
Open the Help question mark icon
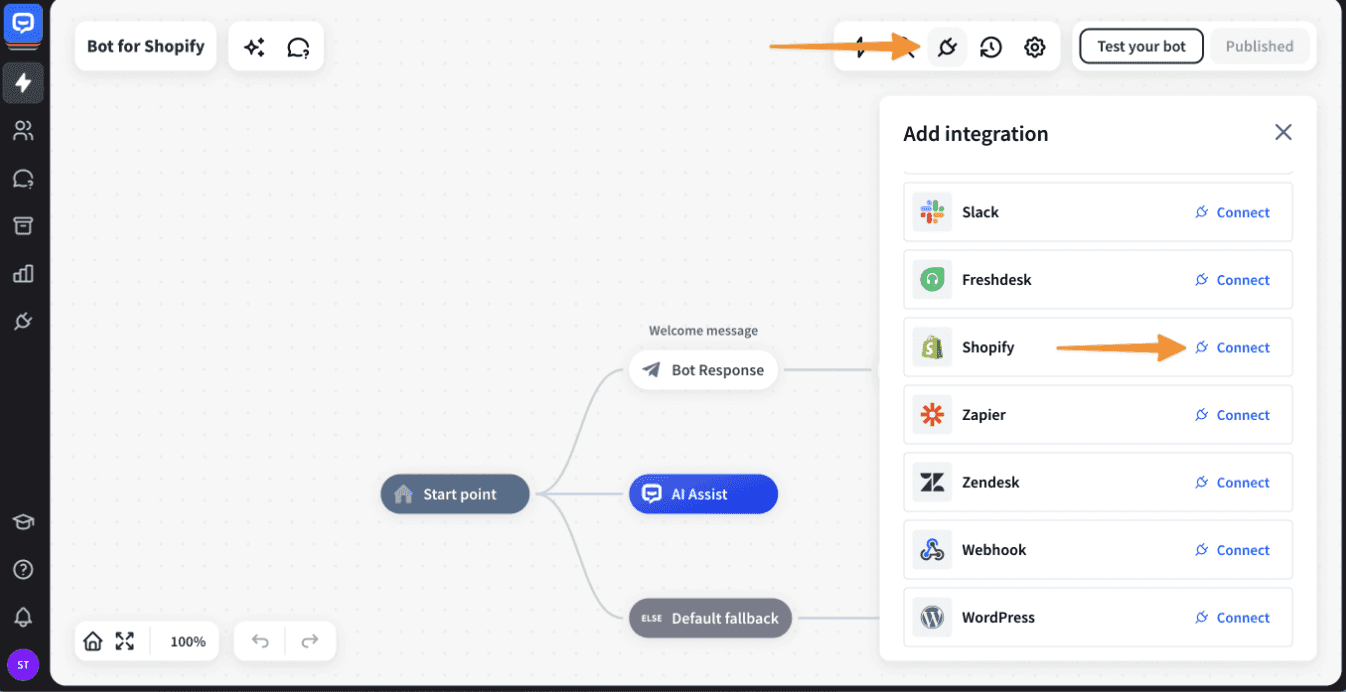(23, 570)
